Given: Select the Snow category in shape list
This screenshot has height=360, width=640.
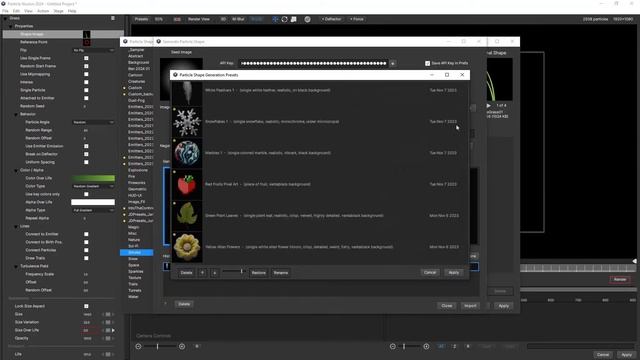Looking at the screenshot, I should 133,259.
